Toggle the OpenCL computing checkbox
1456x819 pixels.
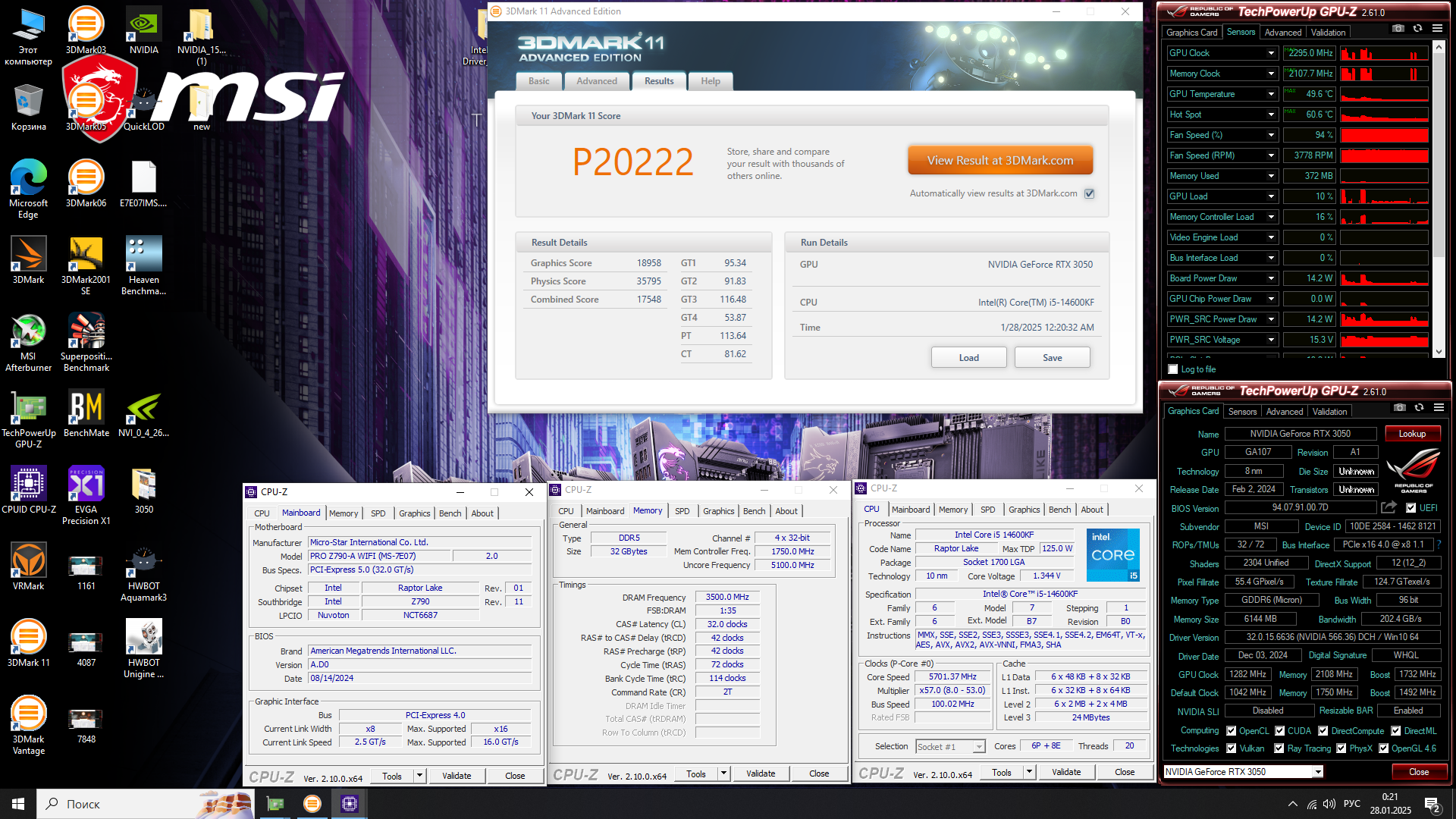(1232, 731)
